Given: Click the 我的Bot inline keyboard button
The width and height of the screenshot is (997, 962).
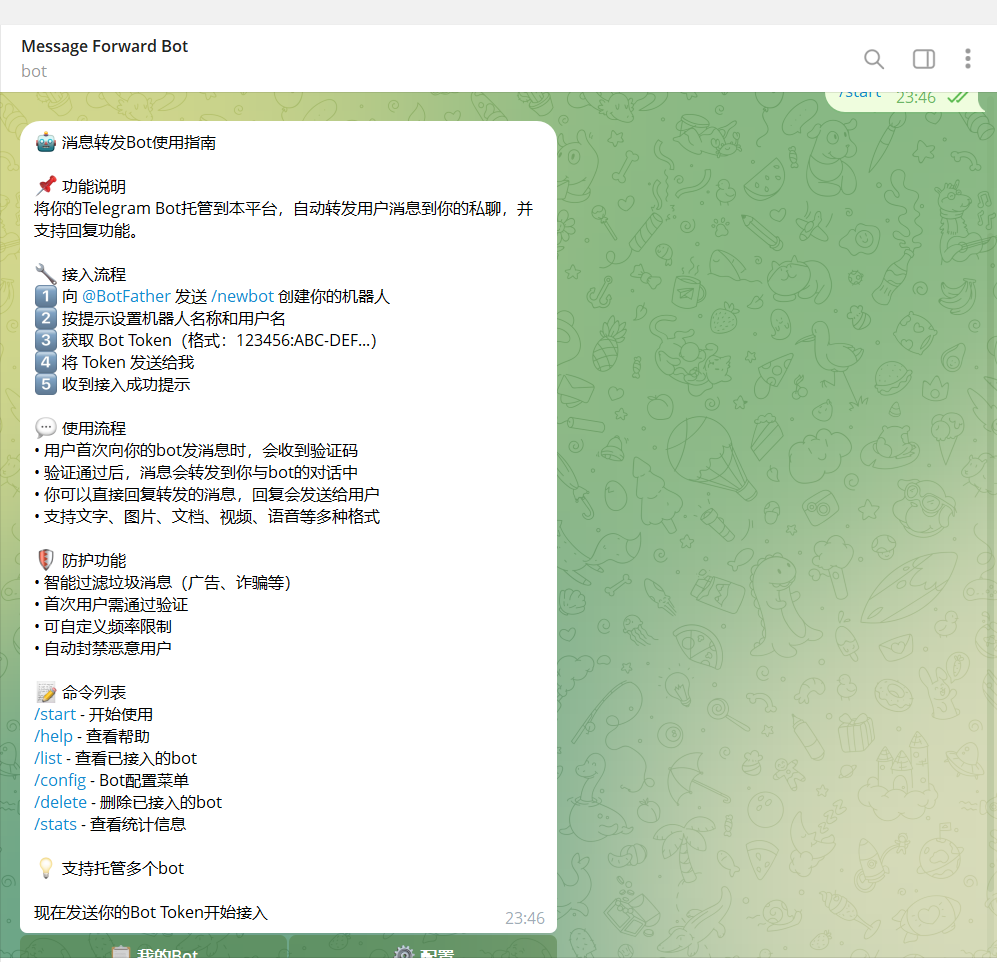Looking at the screenshot, I should (154, 947).
